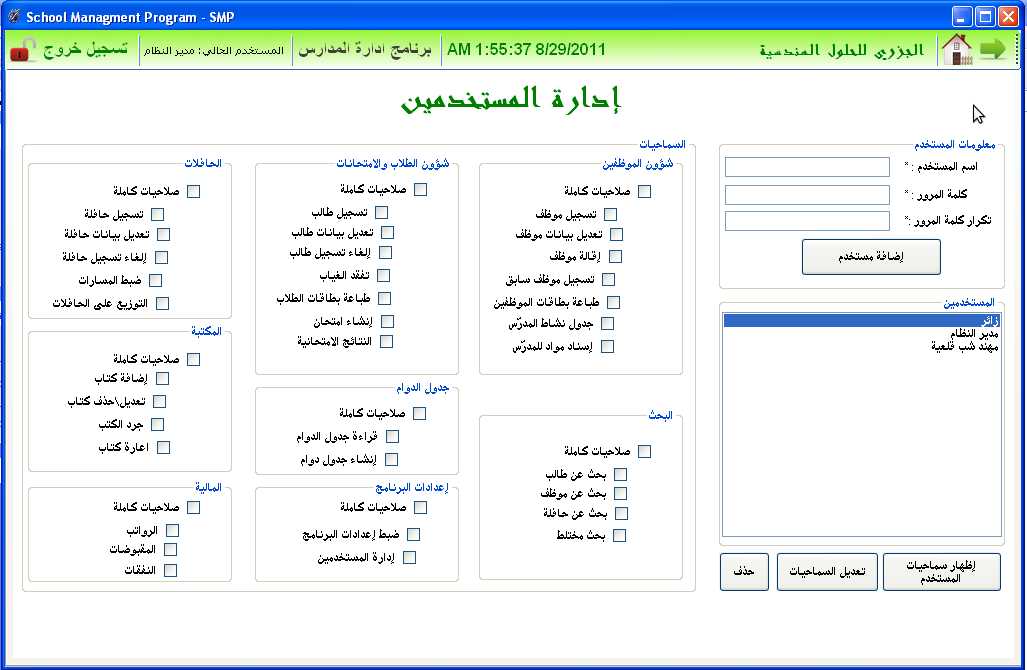Click the SMP app icon in title bar
This screenshot has height=670, width=1027.
(x=14, y=16)
